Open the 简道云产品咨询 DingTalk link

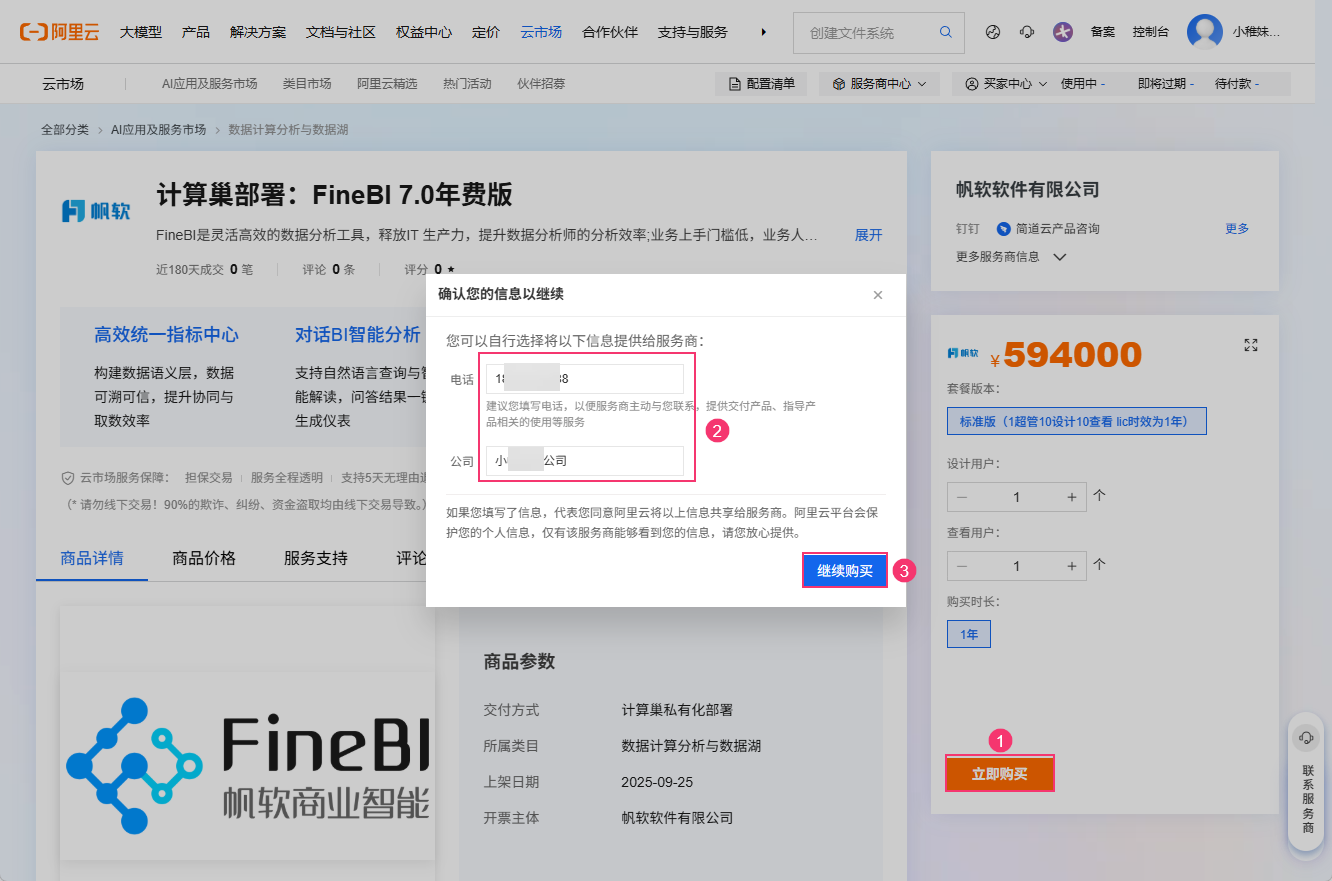click(x=1048, y=229)
